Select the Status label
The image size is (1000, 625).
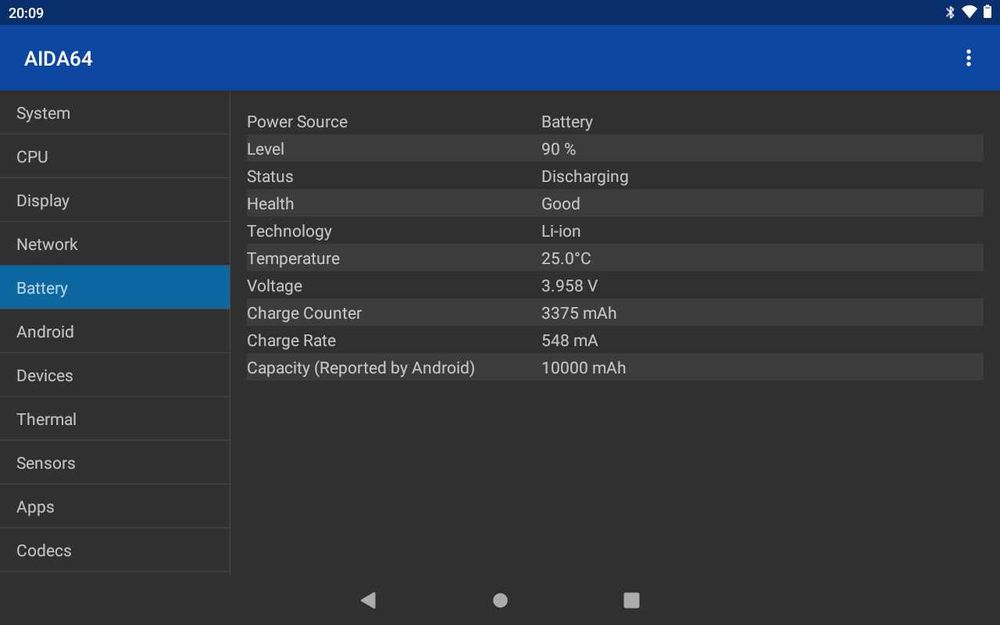pos(270,177)
